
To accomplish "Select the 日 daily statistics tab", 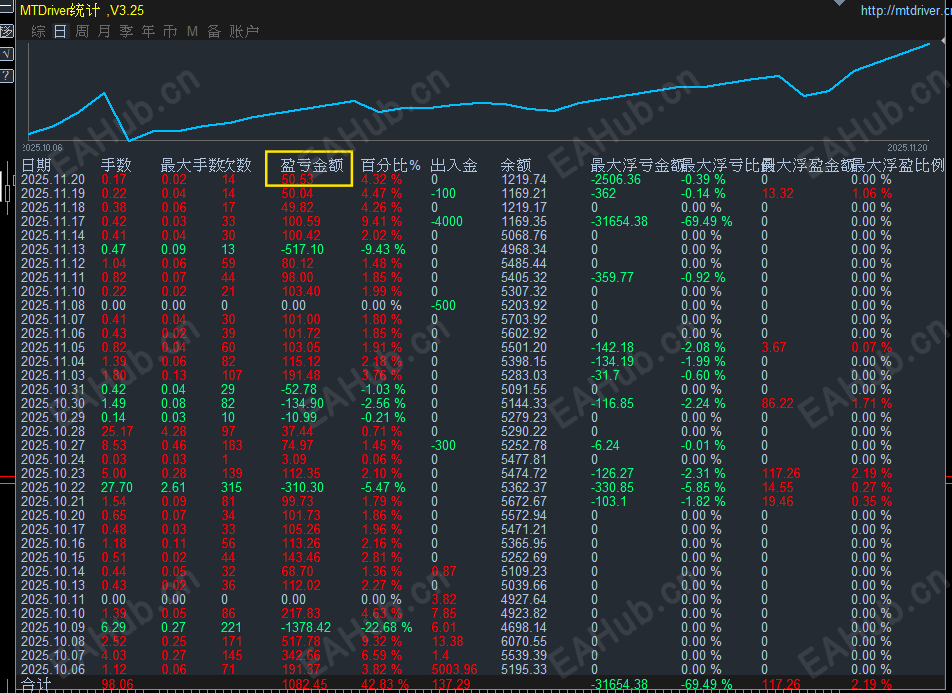I will (x=60, y=32).
